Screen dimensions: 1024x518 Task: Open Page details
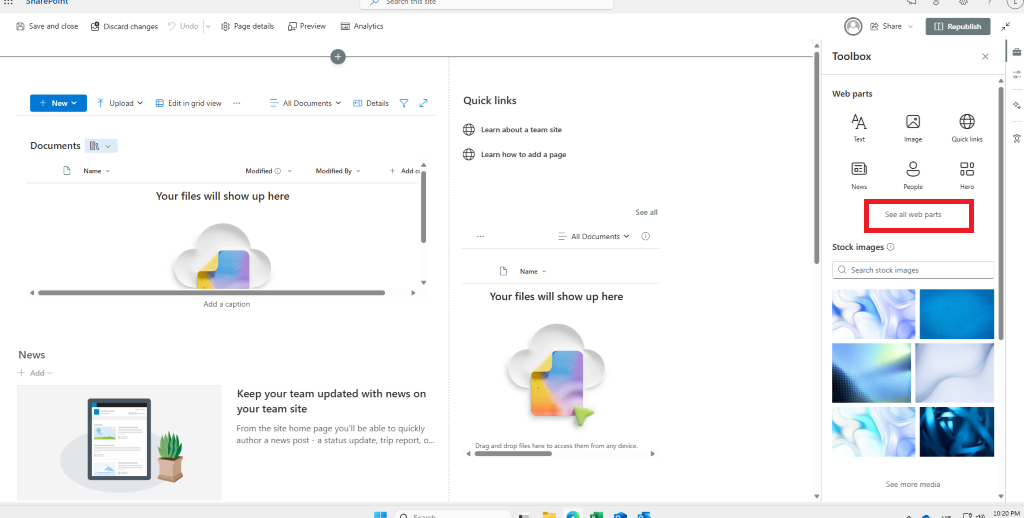pyautogui.click(x=248, y=26)
